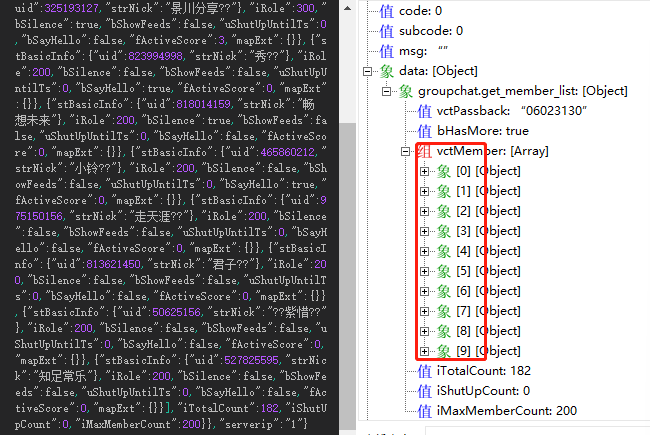Screen dimensions: 650x435
Task: Click the value icon beside iMaxMemberCount
Action: click(424, 411)
